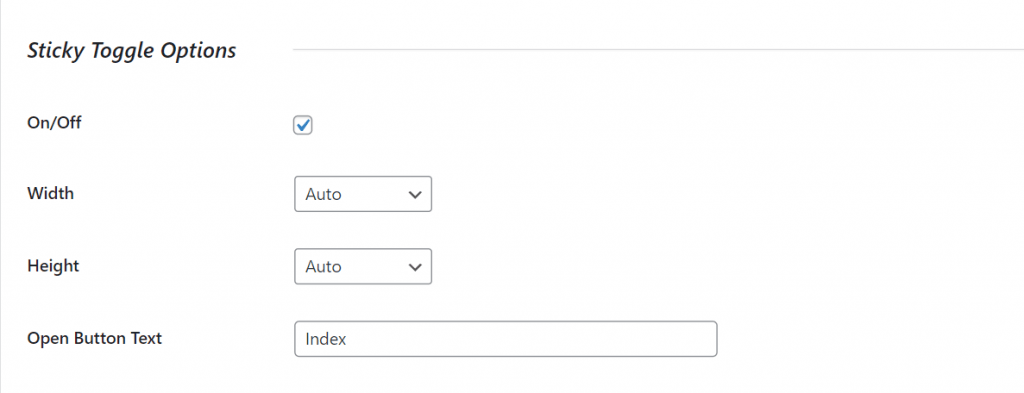This screenshot has width=1024, height=393.
Task: Open the Width dropdown
Action: point(363,194)
